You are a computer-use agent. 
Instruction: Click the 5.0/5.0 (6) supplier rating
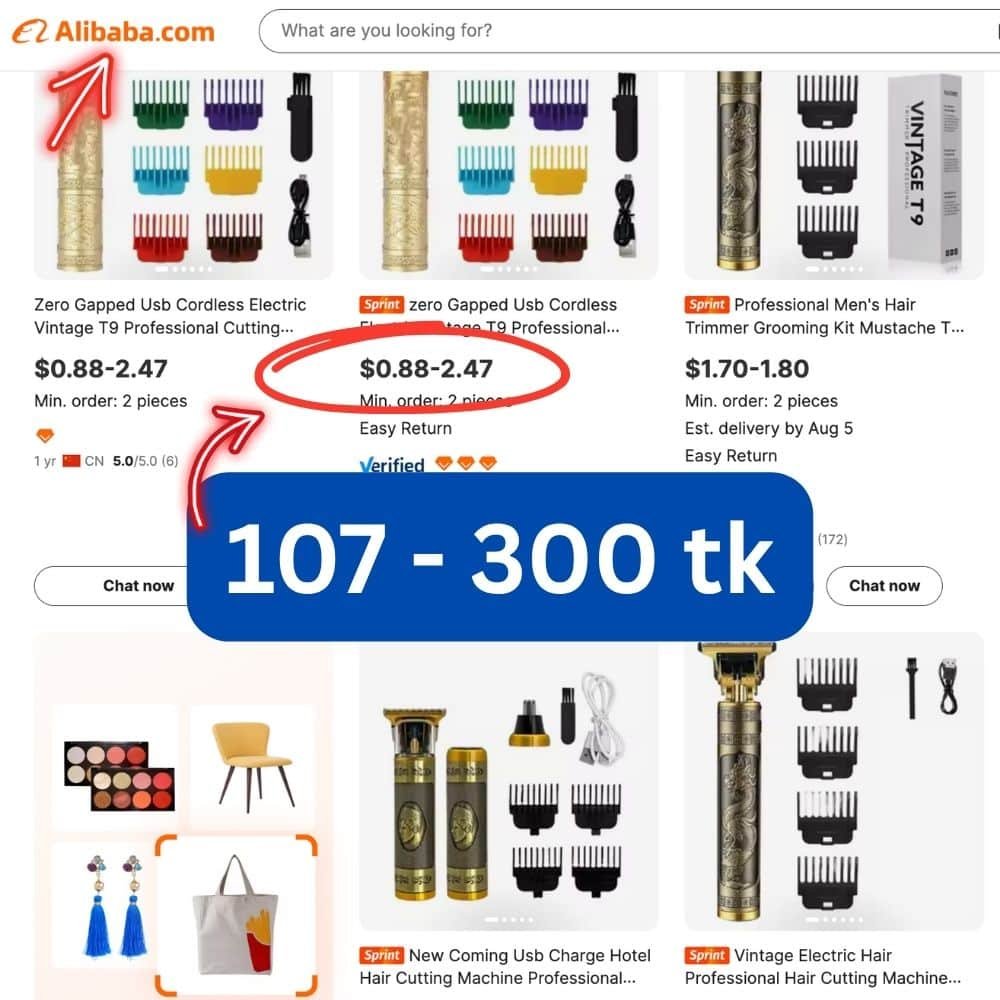click(145, 460)
